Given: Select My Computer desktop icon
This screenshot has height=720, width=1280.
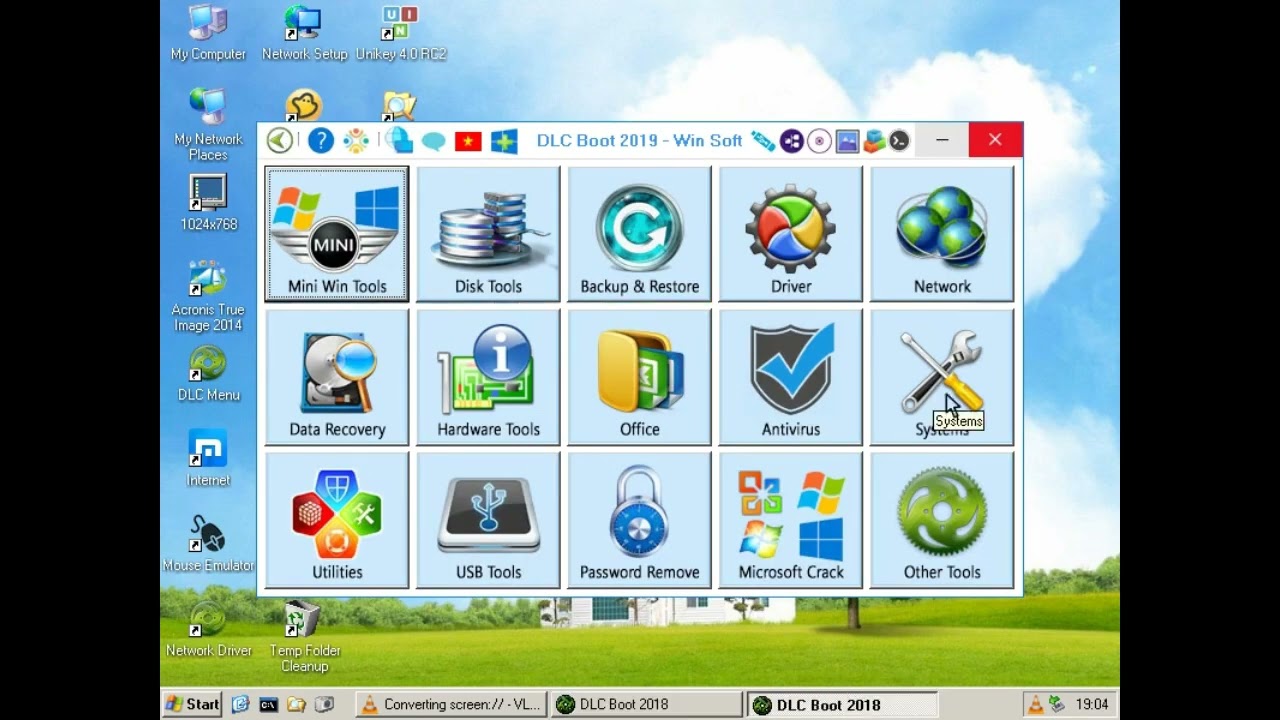Looking at the screenshot, I should [208, 33].
